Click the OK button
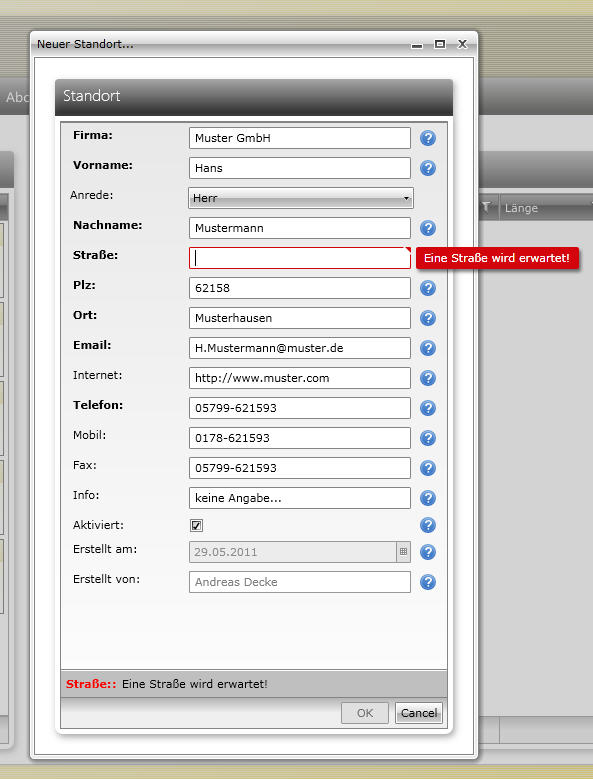The image size is (593, 779). [x=365, y=713]
